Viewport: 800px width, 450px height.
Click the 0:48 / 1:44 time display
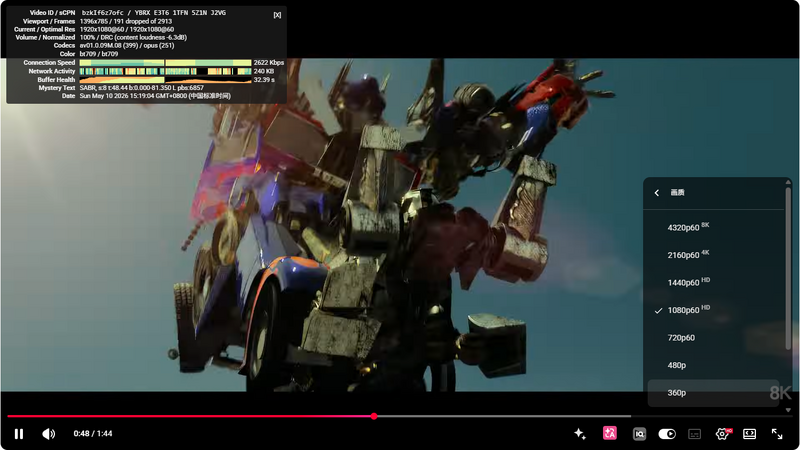(x=93, y=434)
